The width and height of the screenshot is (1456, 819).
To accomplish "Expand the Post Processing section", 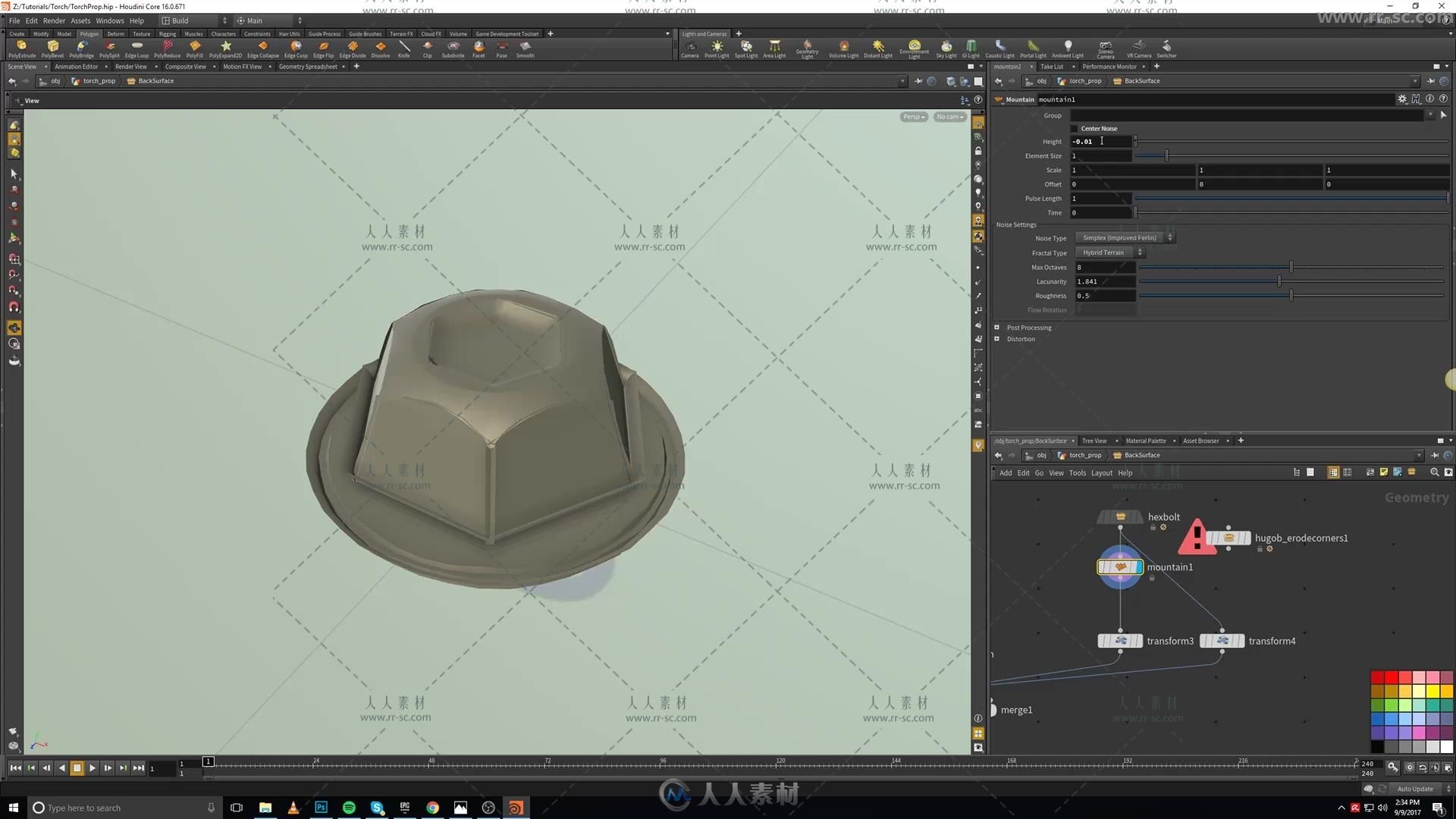I will click(996, 328).
